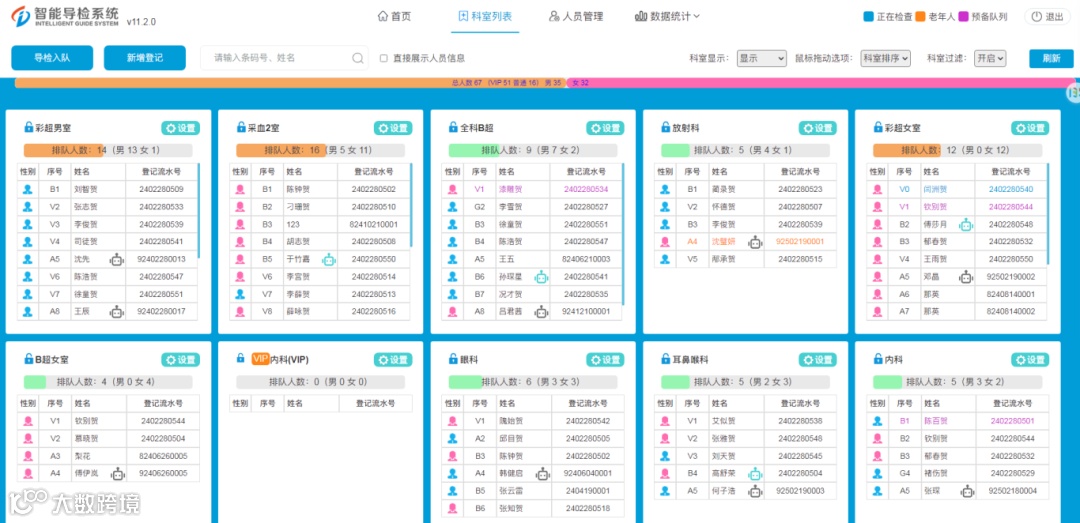Expand the 数据统计 menu

pyautogui.click(x=667, y=17)
